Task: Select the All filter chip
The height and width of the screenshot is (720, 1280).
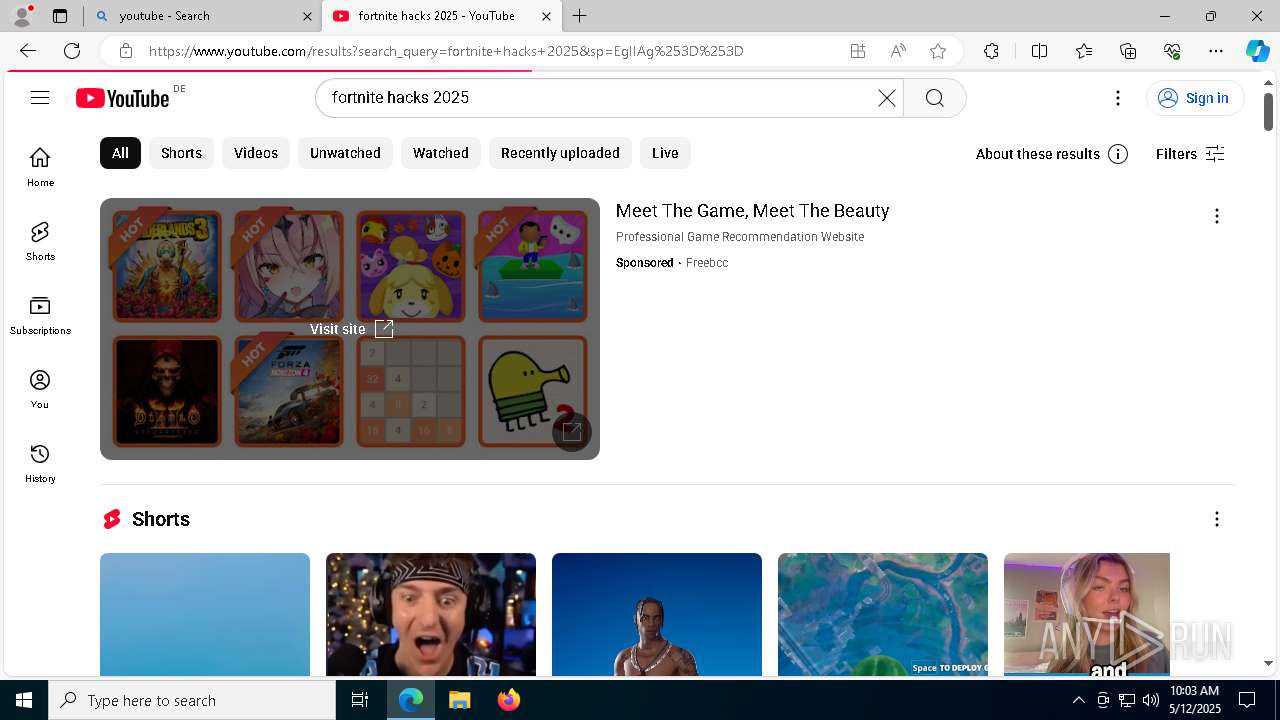Action: pos(120,153)
